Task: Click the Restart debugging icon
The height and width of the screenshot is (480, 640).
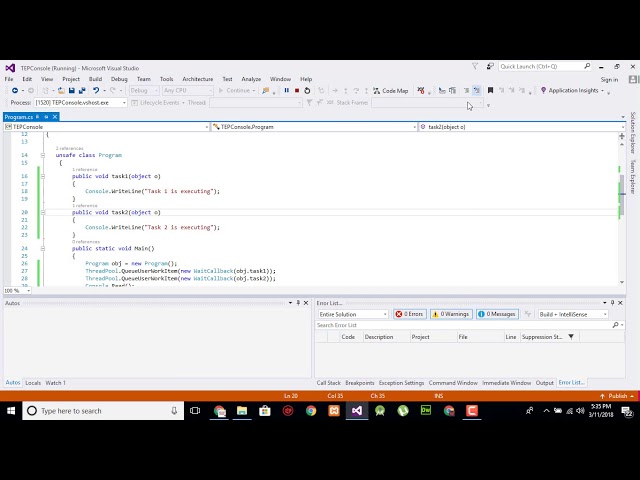Action: coord(307,91)
